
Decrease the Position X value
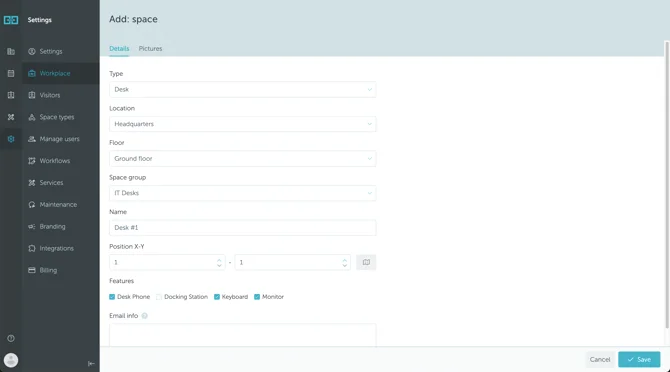[219, 265]
